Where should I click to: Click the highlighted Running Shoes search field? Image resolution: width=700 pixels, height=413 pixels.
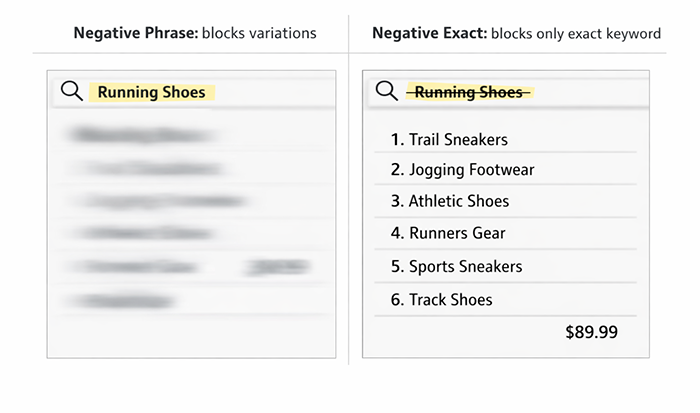click(x=152, y=92)
